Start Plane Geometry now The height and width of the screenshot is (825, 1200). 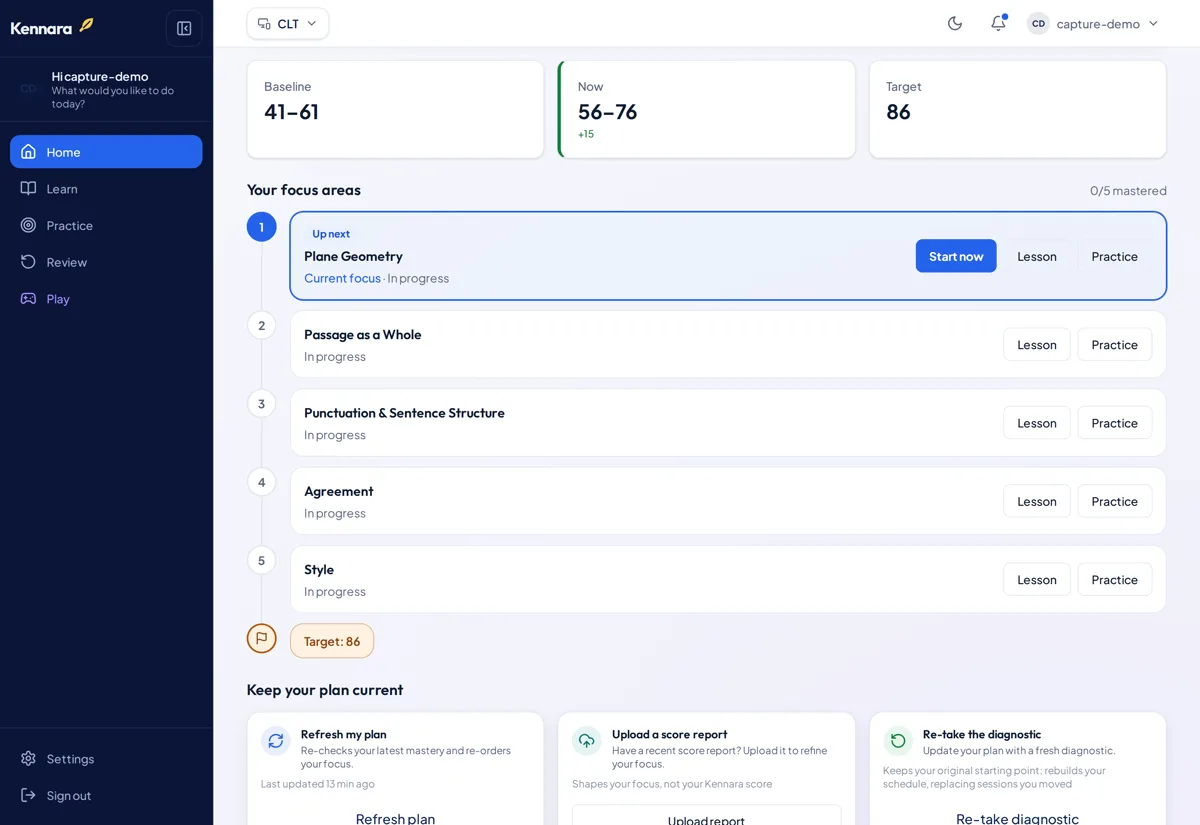point(956,256)
